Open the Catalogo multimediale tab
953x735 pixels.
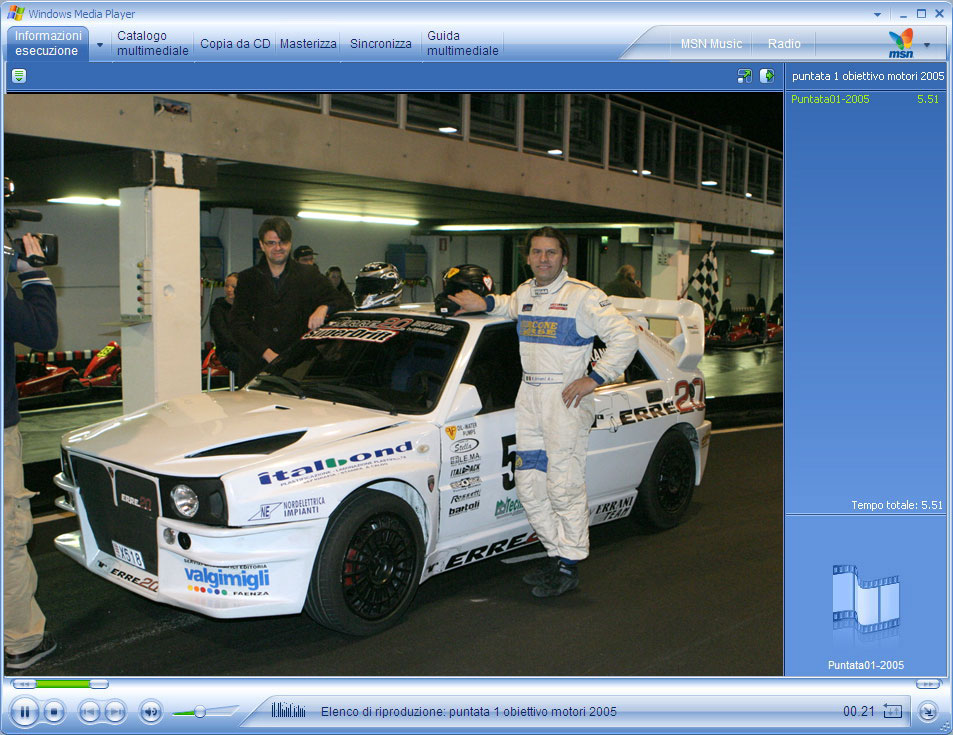(x=153, y=43)
